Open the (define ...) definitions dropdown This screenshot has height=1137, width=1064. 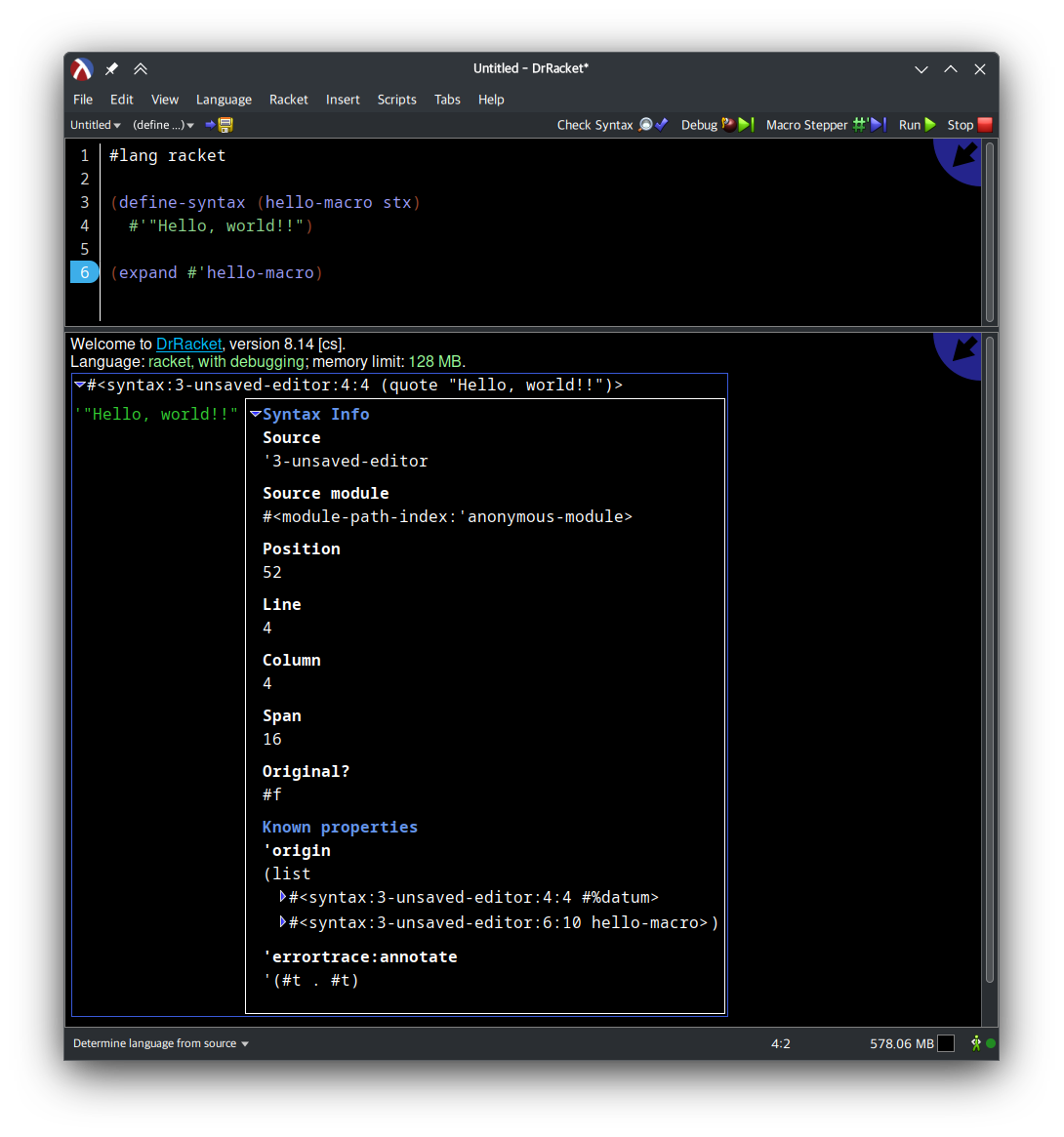tap(163, 125)
